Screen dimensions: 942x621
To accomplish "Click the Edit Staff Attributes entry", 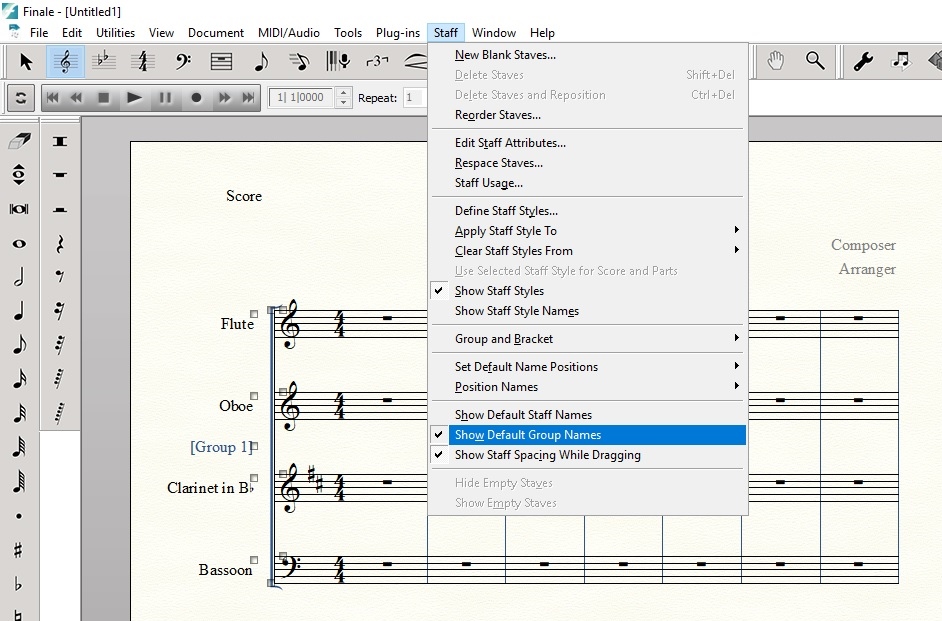I will click(510, 143).
